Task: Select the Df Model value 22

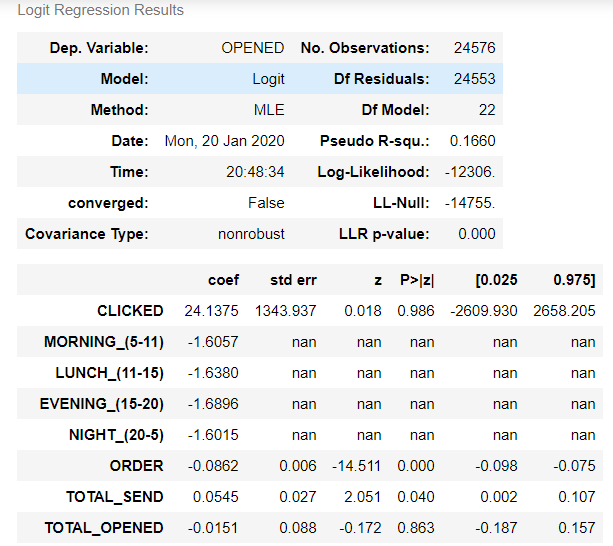Action: pyautogui.click(x=487, y=110)
